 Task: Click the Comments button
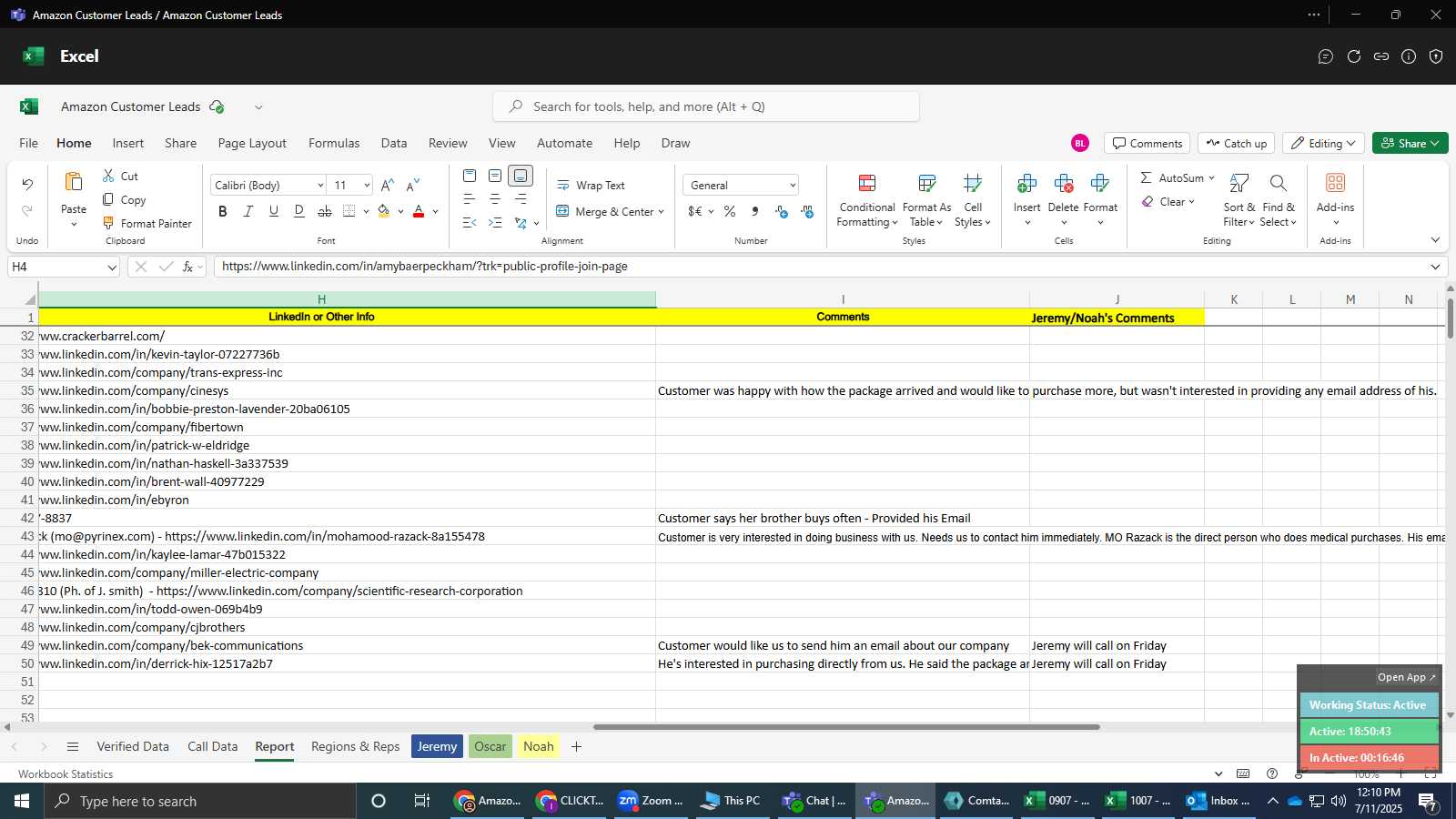1148,144
